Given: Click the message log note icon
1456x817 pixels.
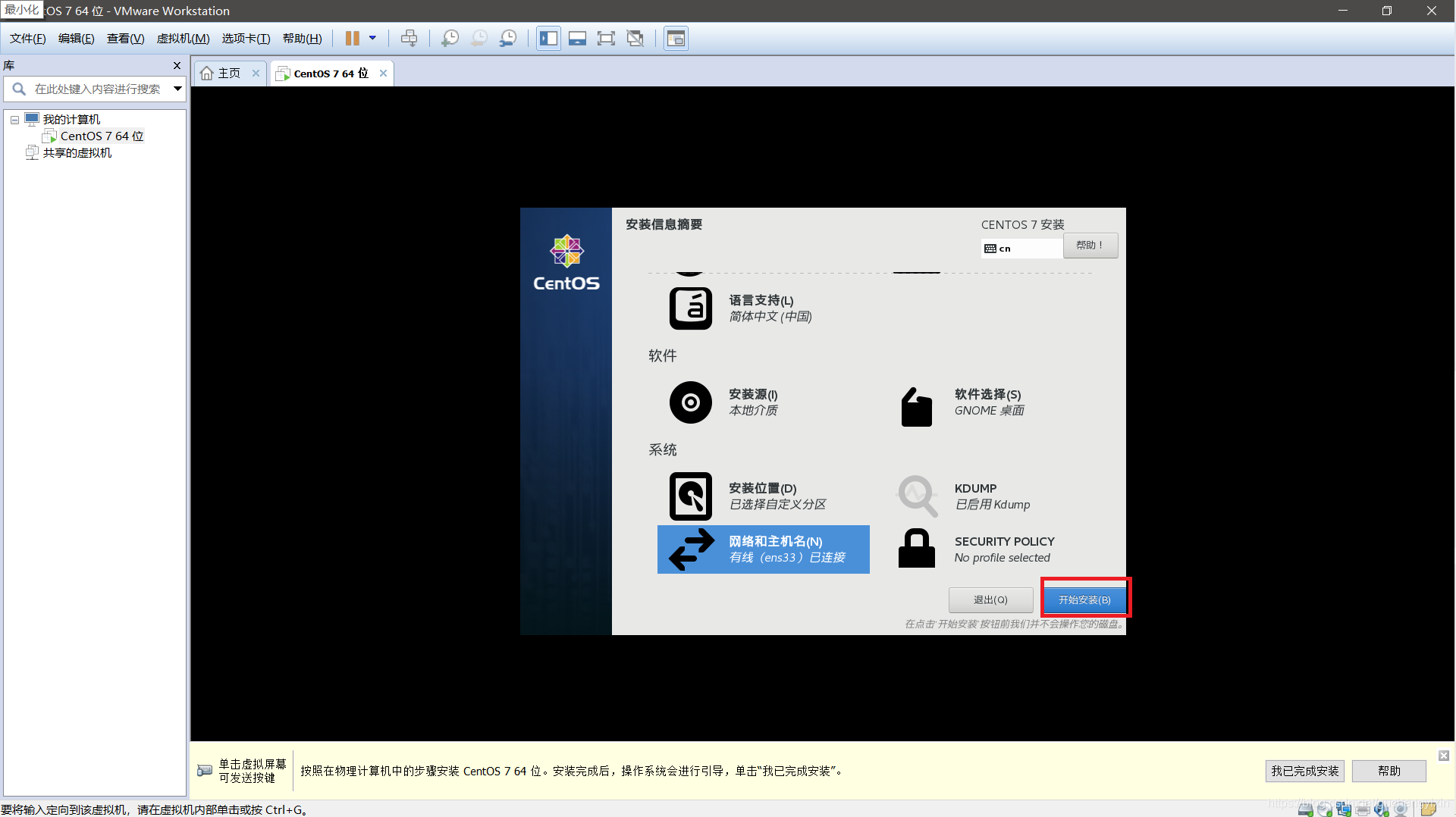Looking at the screenshot, I should pos(1429,809).
